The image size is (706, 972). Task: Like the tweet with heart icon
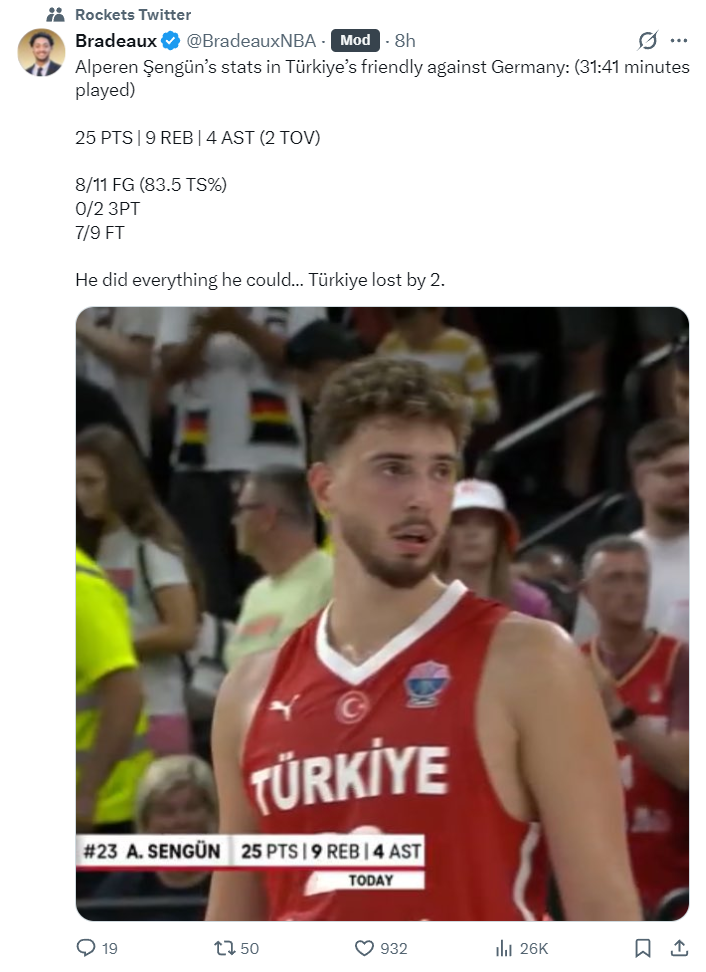(364, 948)
